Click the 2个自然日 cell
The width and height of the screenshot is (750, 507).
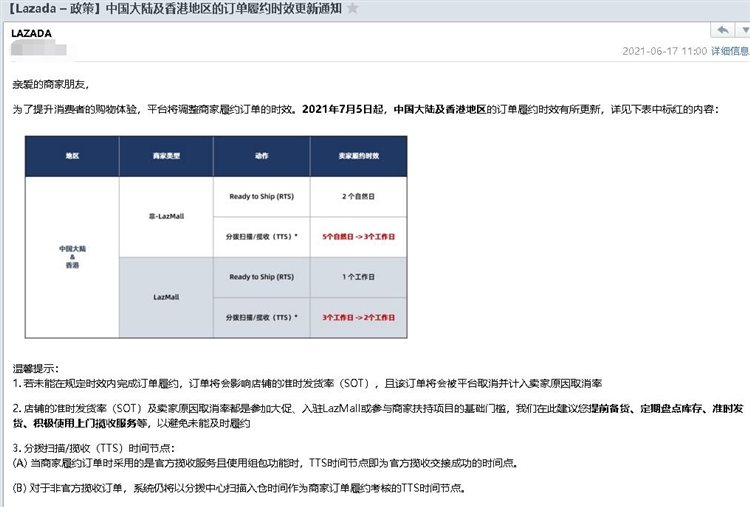359,196
